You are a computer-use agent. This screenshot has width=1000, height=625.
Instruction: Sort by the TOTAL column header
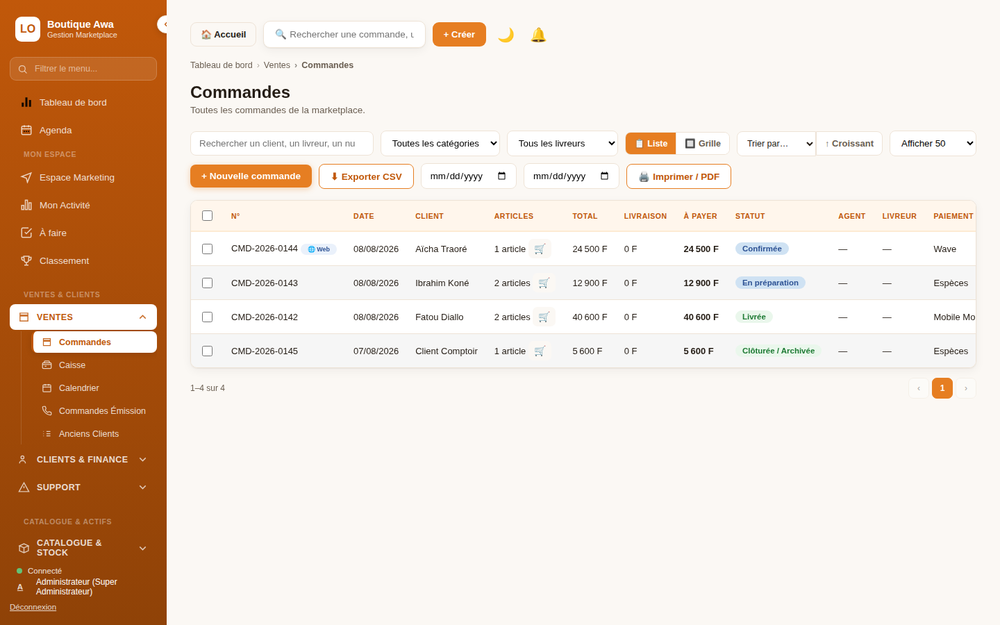click(585, 216)
